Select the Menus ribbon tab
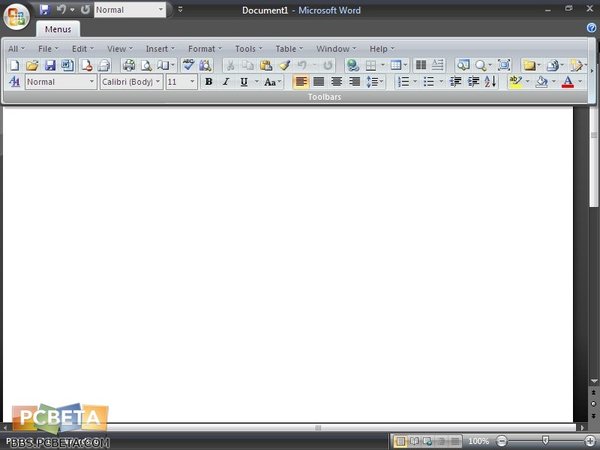 click(58, 29)
